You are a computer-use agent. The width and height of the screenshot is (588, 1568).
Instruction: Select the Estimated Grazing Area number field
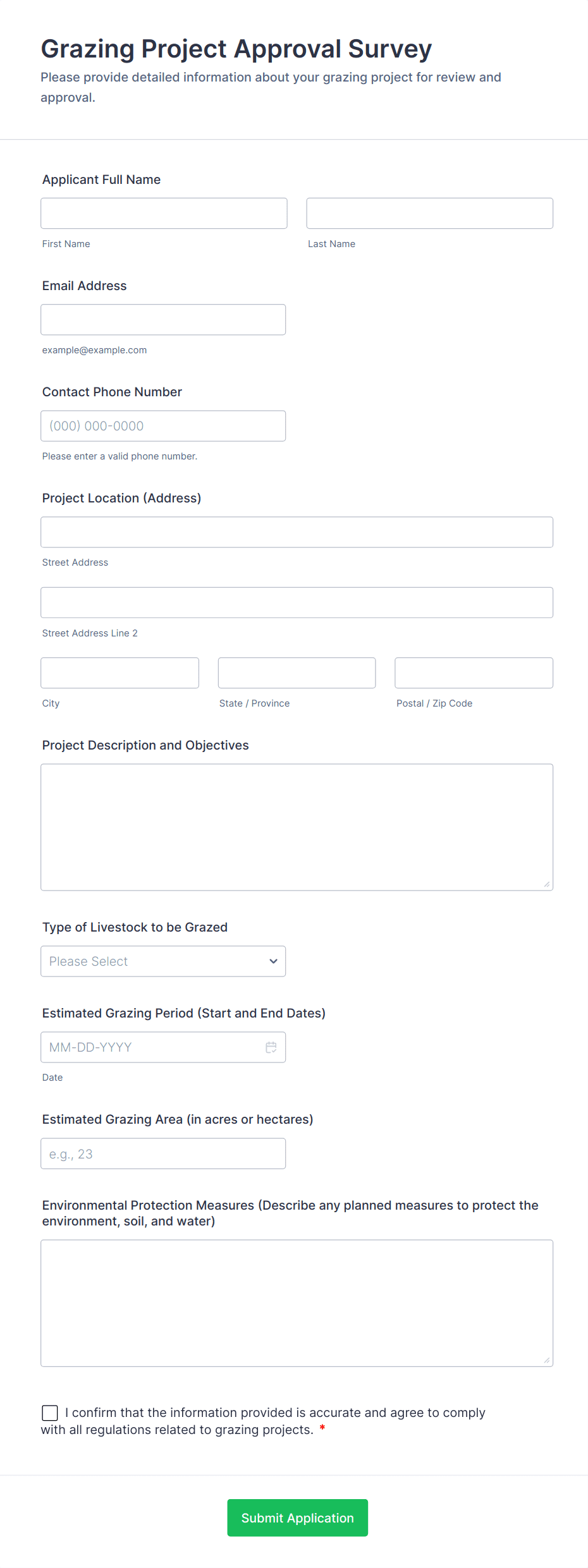click(x=163, y=1153)
